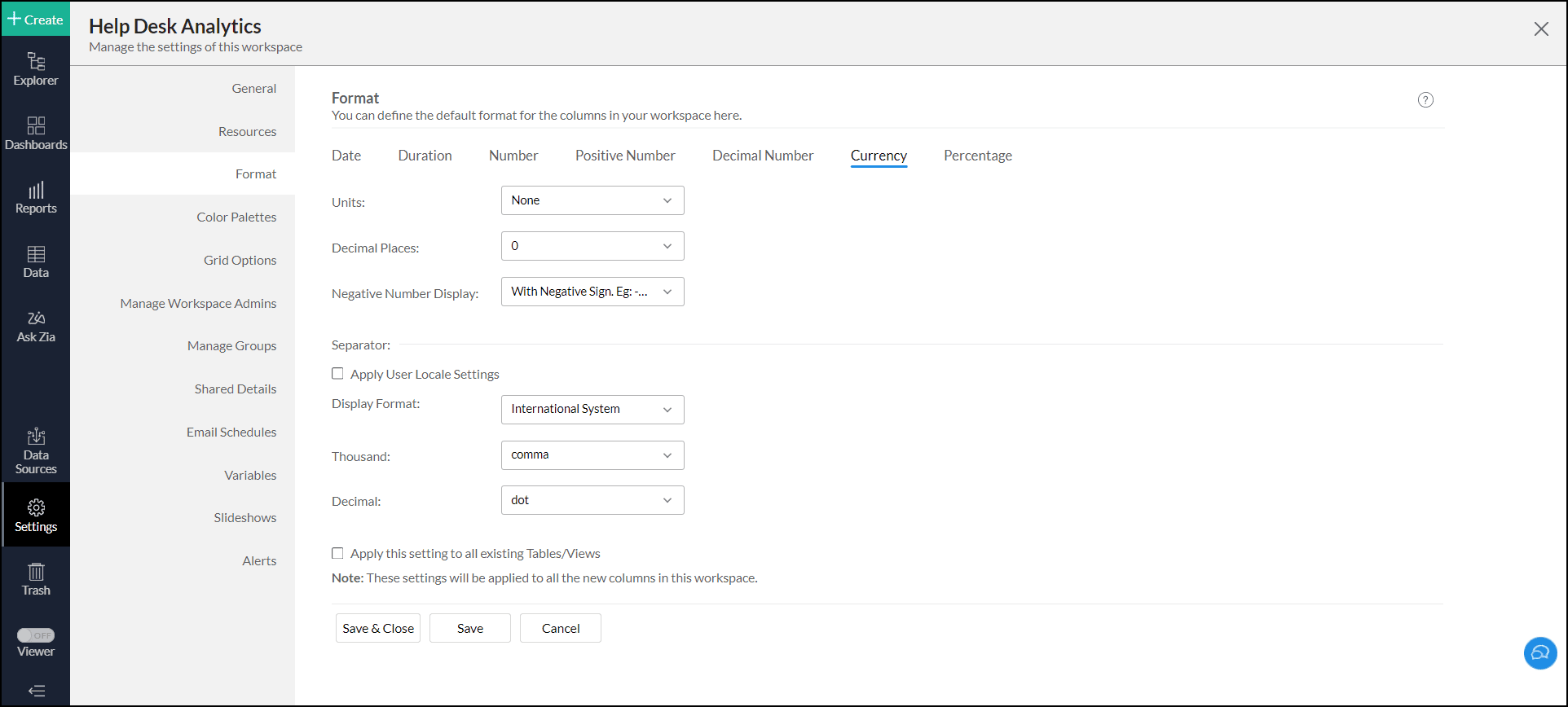1568x707 pixels.
Task: Launch Ask Zia assistant
Action: coord(36,326)
